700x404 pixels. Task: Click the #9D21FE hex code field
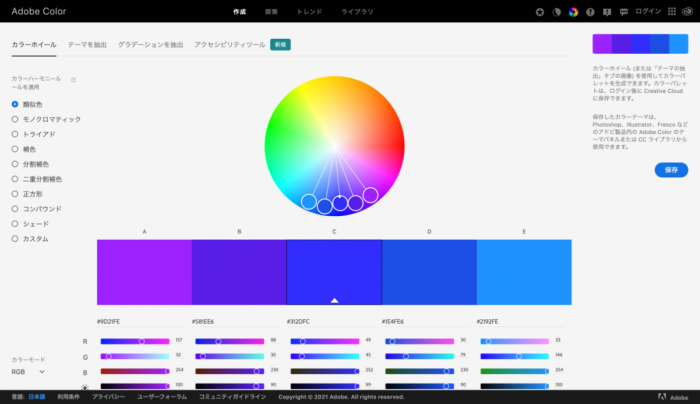pos(108,322)
